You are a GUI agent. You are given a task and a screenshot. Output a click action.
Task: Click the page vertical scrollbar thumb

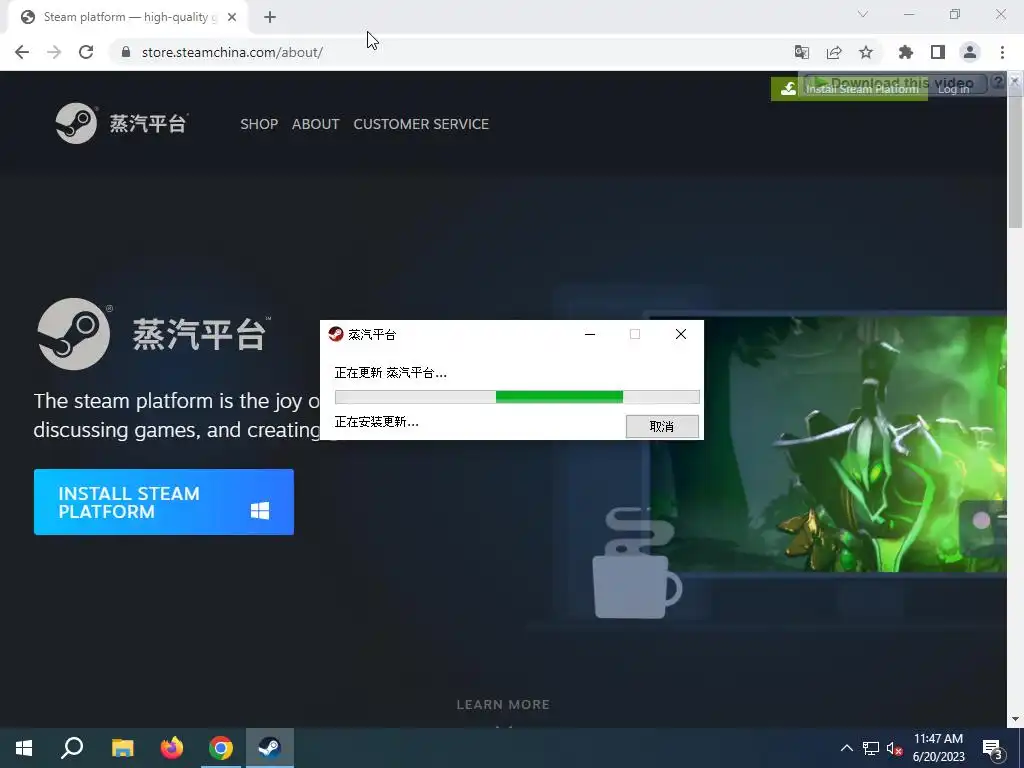point(1015,157)
